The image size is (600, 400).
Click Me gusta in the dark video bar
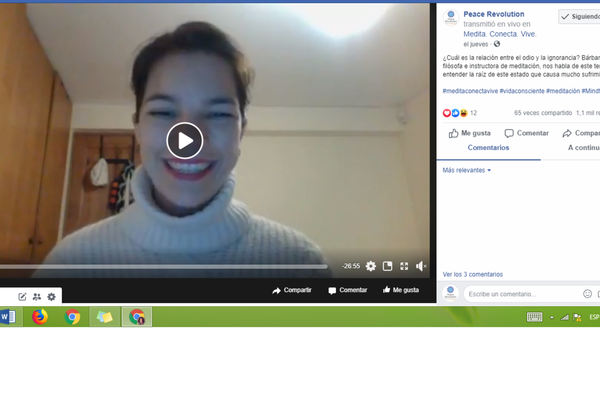[401, 290]
